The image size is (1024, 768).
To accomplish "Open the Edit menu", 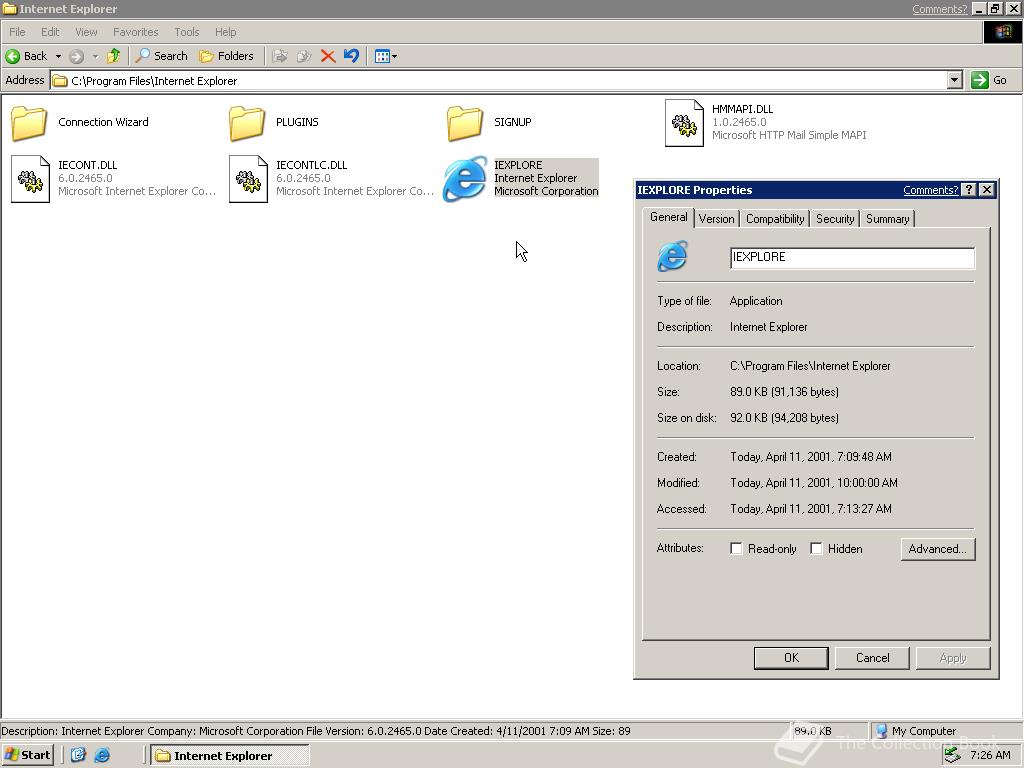I will pos(50,32).
